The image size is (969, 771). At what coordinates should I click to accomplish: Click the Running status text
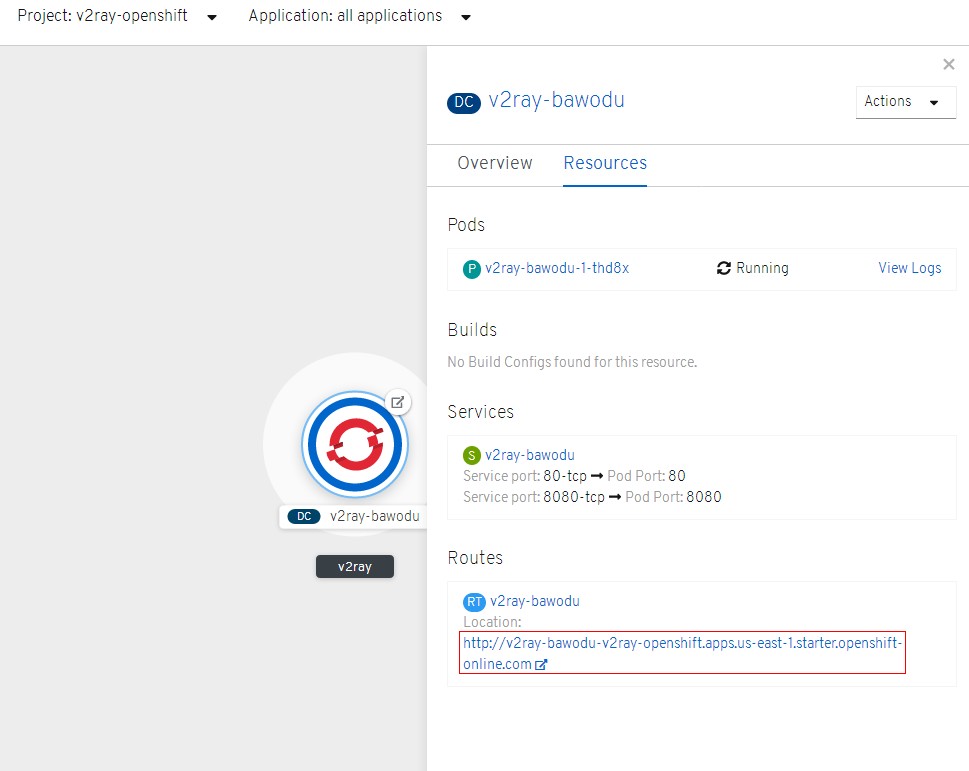[x=762, y=268]
